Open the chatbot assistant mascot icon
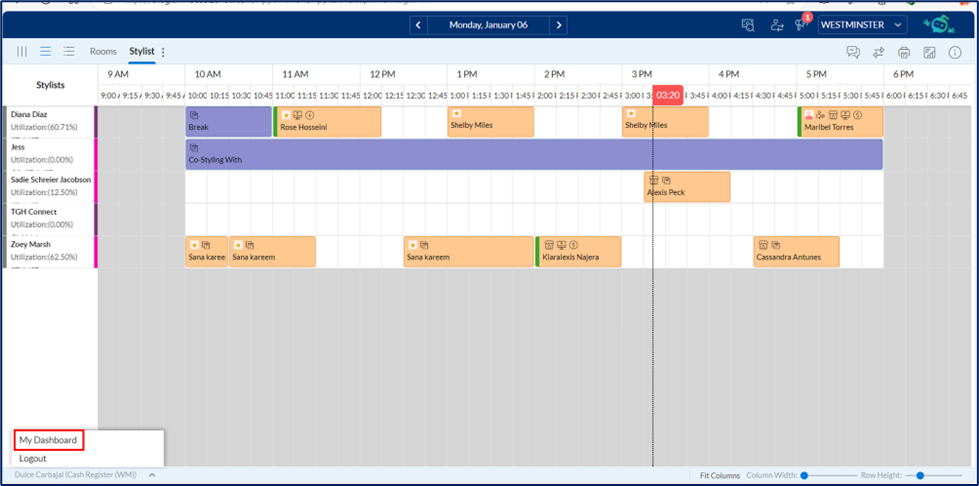Image resolution: width=979 pixels, height=486 pixels. 939,25
